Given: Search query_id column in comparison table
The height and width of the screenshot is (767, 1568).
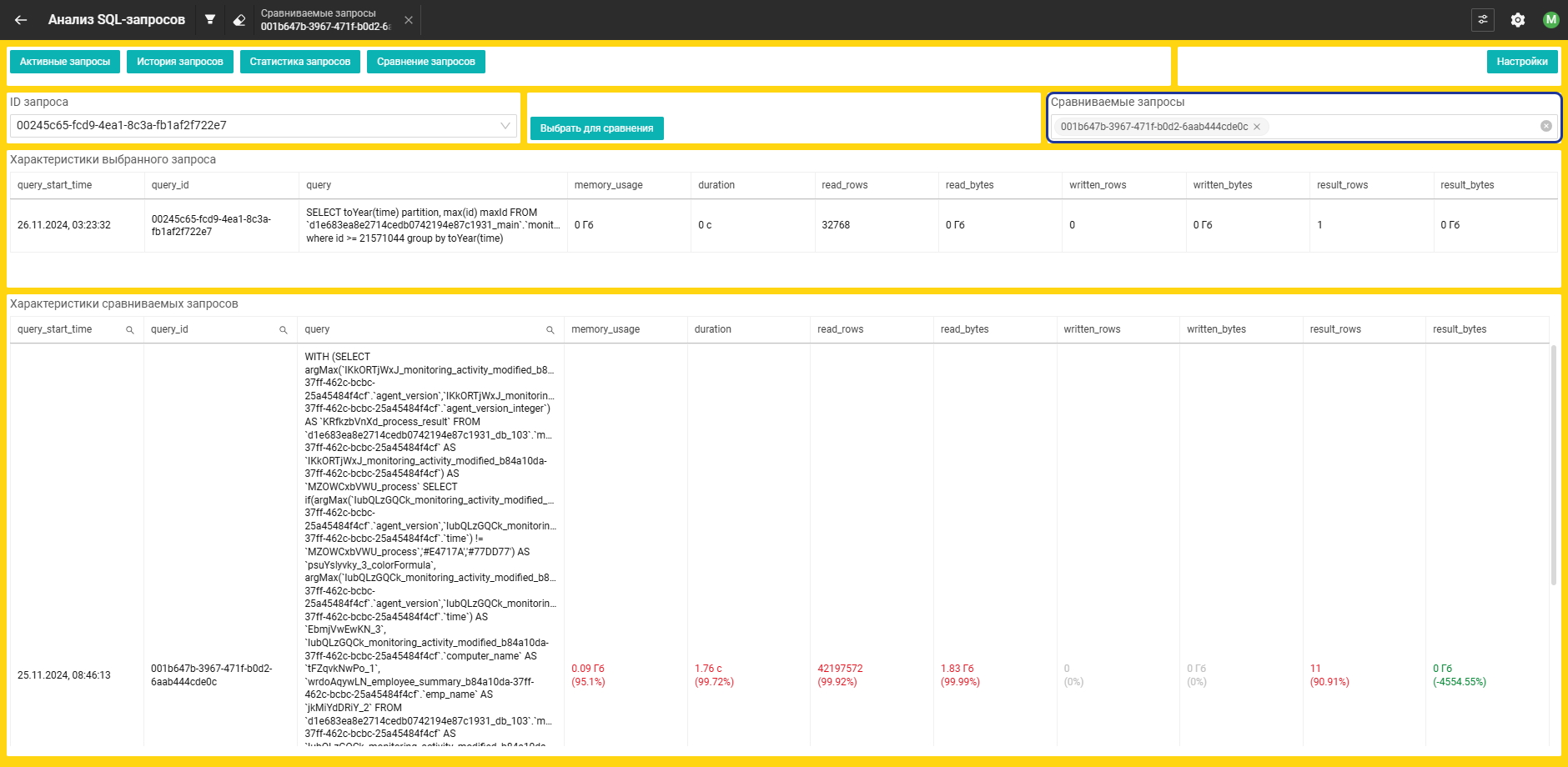Looking at the screenshot, I should tap(284, 330).
